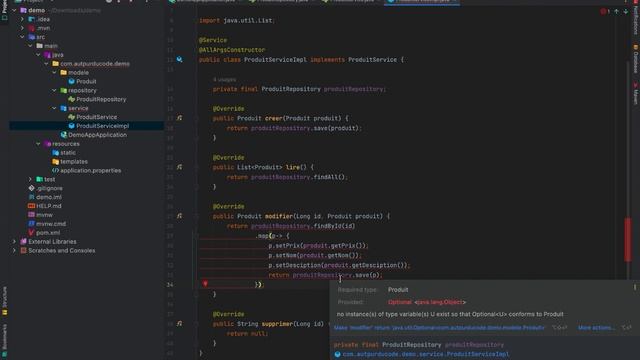Image resolution: width=640 pixels, height=360 pixels.
Task: Go to previous highlighted error arrow
Action: pyautogui.click(x=616, y=12)
